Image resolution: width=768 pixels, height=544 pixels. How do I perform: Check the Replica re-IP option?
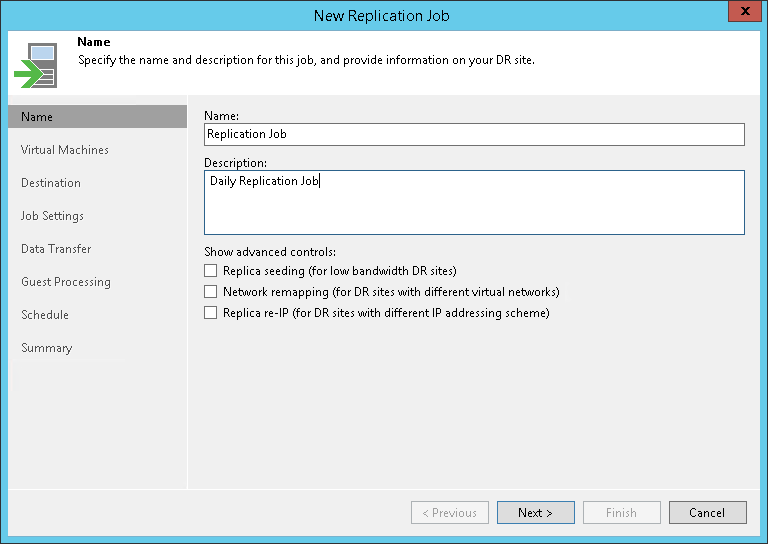[x=210, y=313]
